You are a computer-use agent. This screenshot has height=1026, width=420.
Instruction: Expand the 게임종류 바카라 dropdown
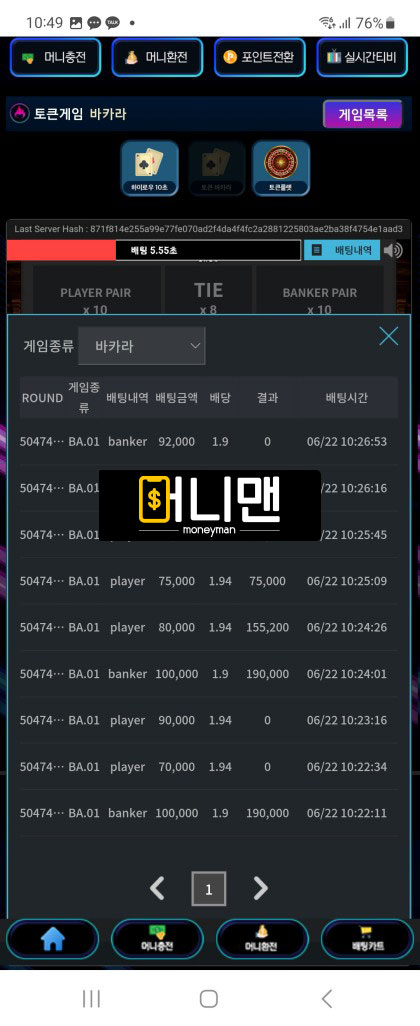(x=141, y=346)
